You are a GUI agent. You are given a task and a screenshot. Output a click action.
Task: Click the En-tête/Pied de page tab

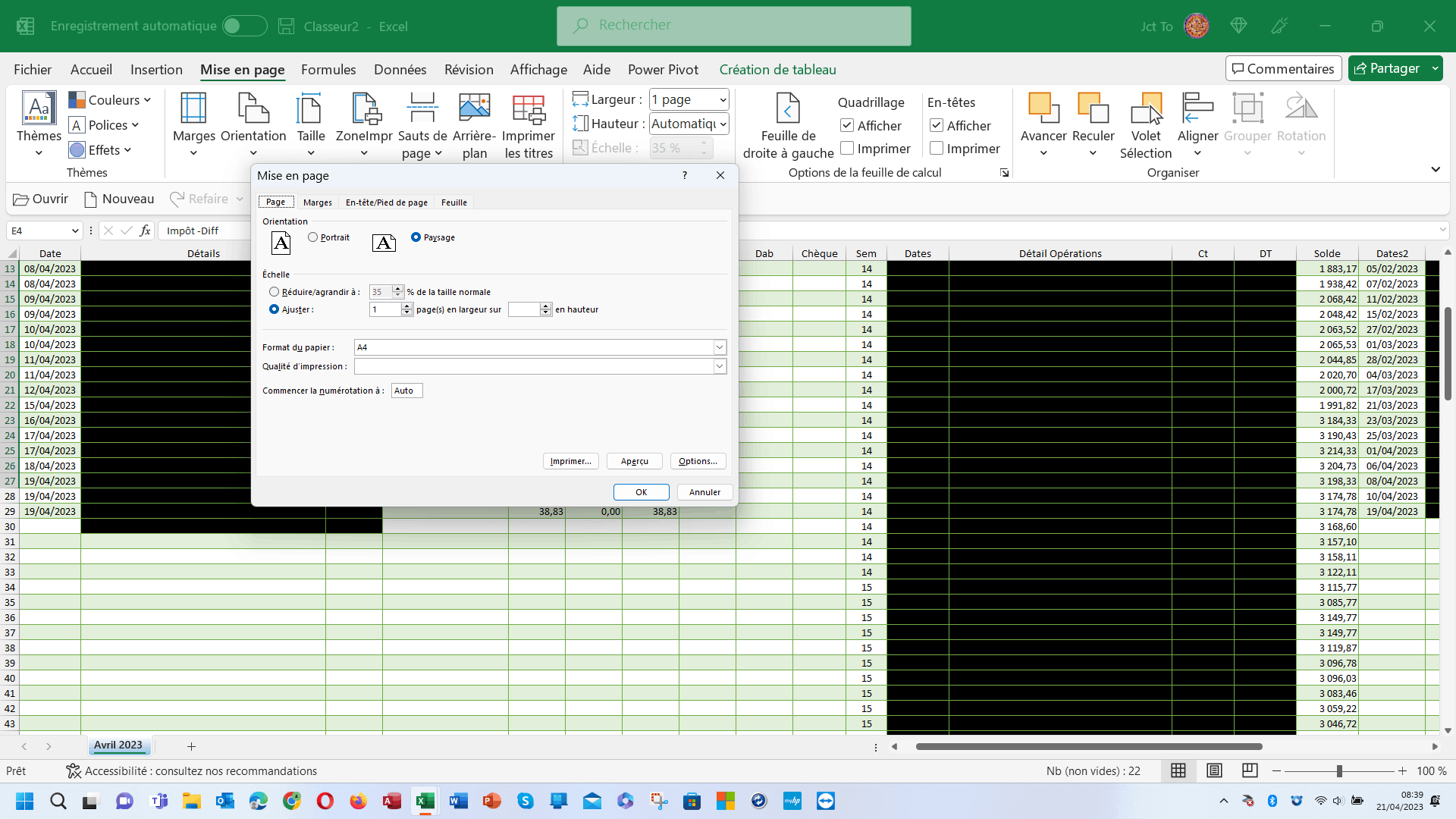pos(386,202)
